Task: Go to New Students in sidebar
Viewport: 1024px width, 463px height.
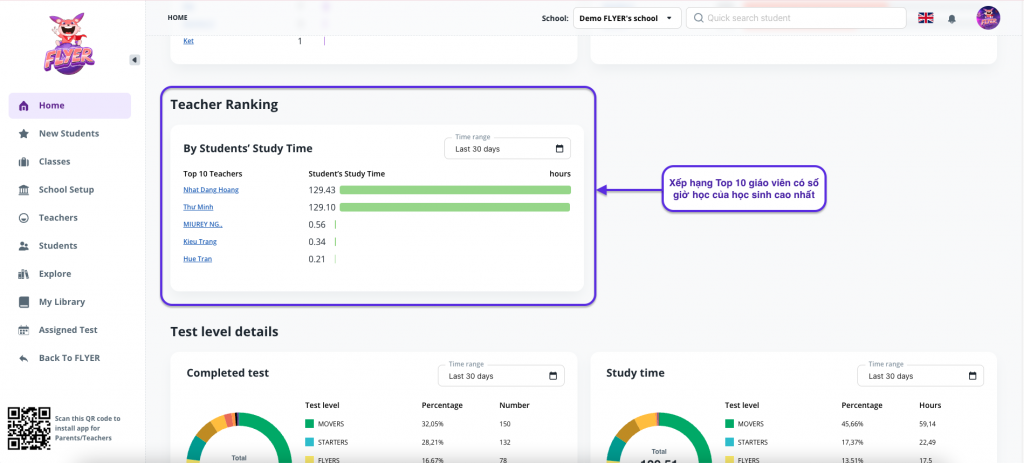Action: [x=68, y=133]
